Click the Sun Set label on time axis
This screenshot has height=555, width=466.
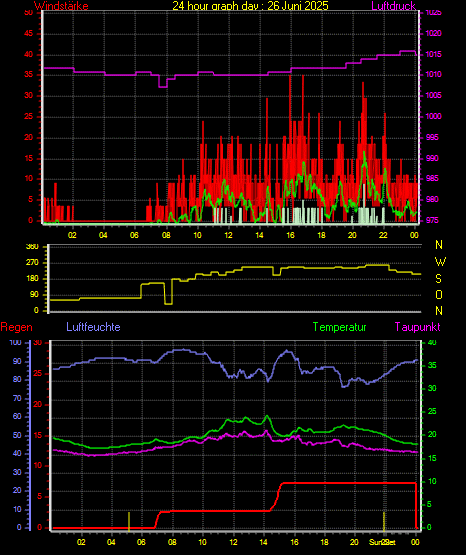[x=382, y=542]
